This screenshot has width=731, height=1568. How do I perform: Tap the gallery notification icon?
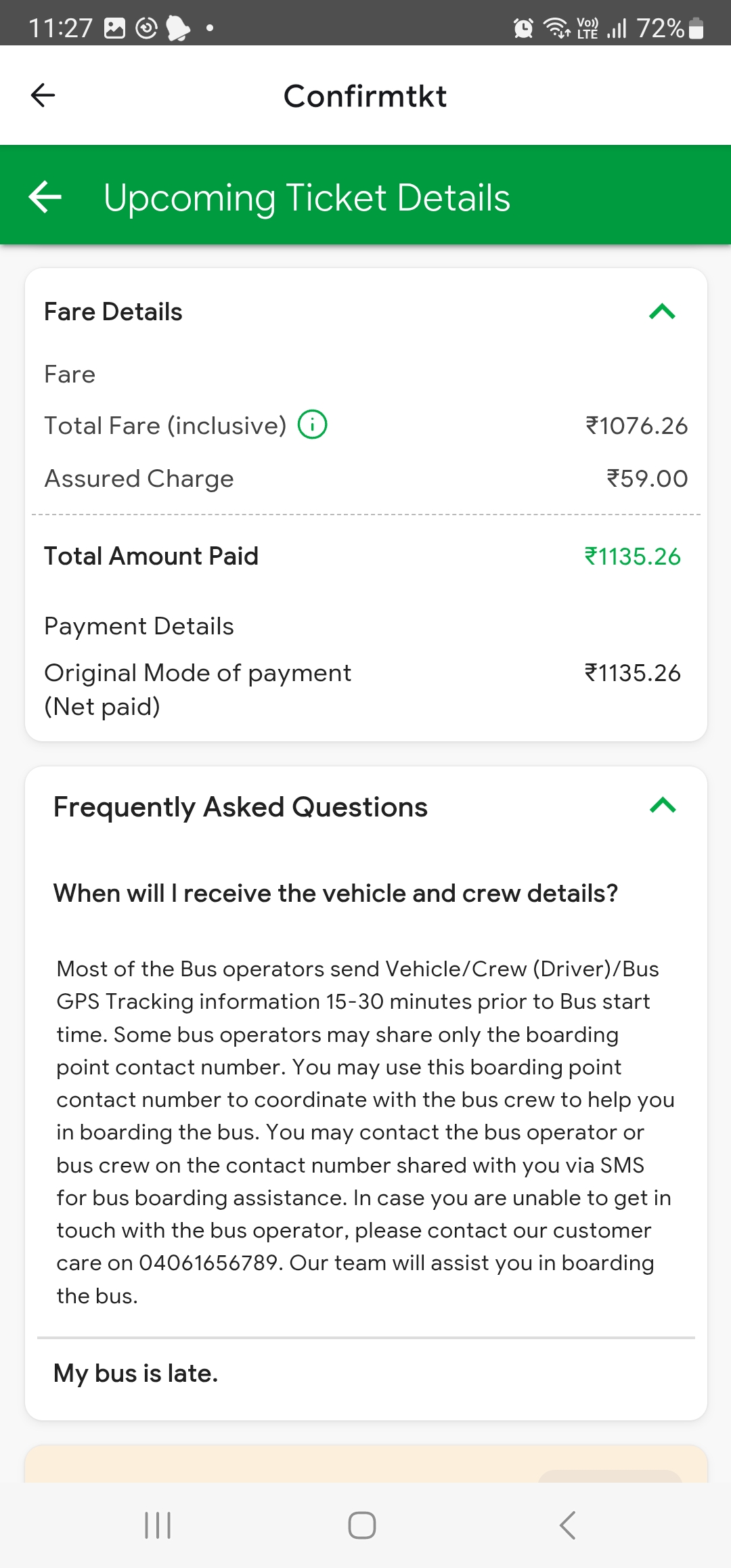coord(114,28)
